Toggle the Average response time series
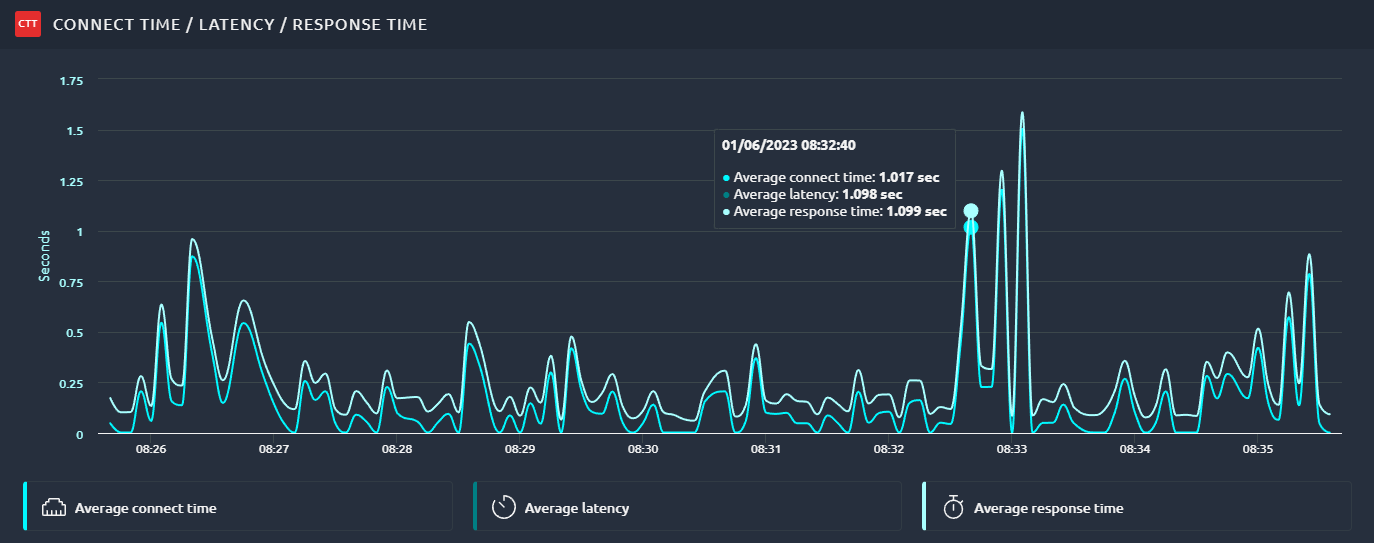This screenshot has width=1374, height=543. (x=1136, y=506)
